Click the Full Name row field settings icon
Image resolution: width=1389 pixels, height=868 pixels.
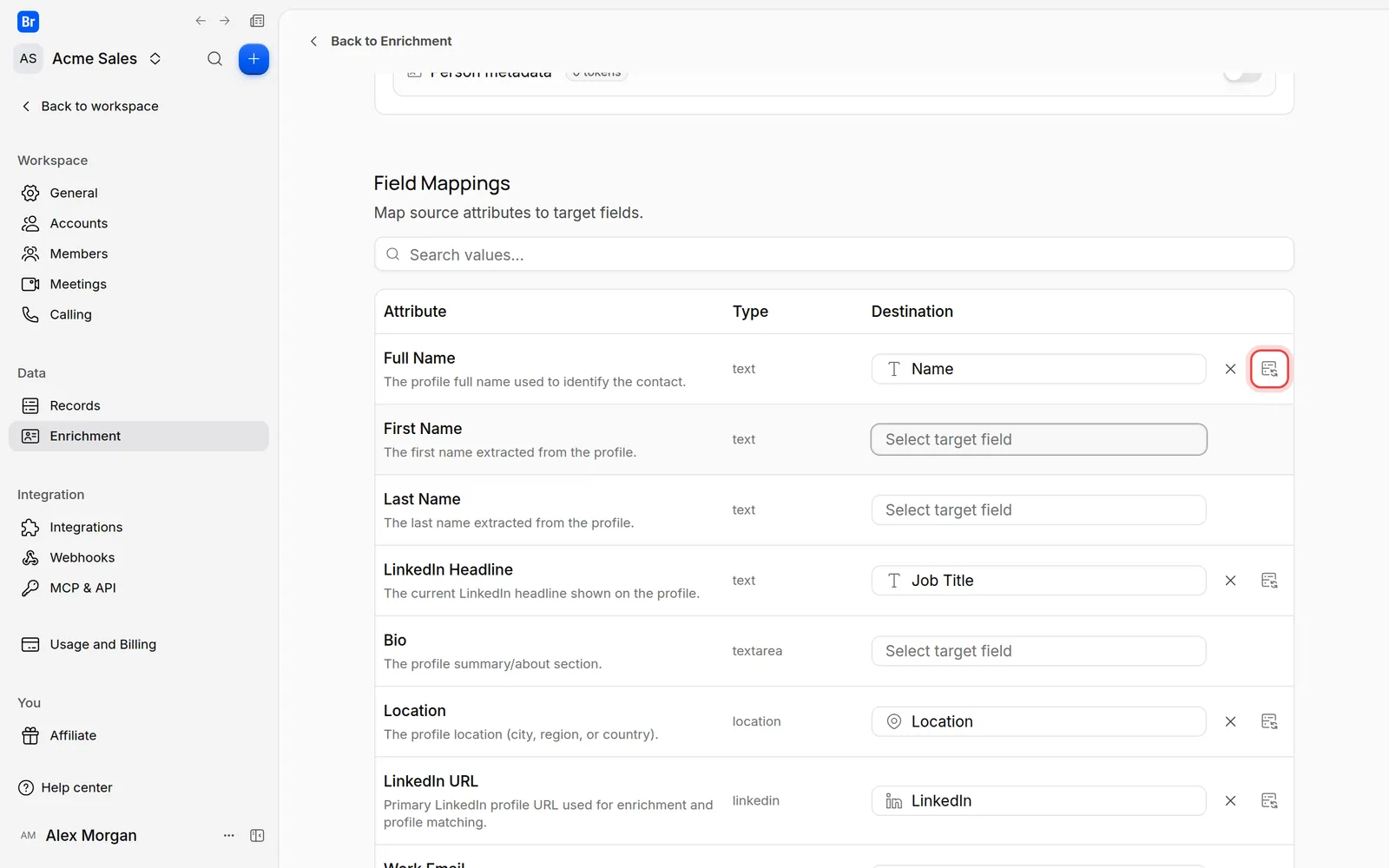1269,369
